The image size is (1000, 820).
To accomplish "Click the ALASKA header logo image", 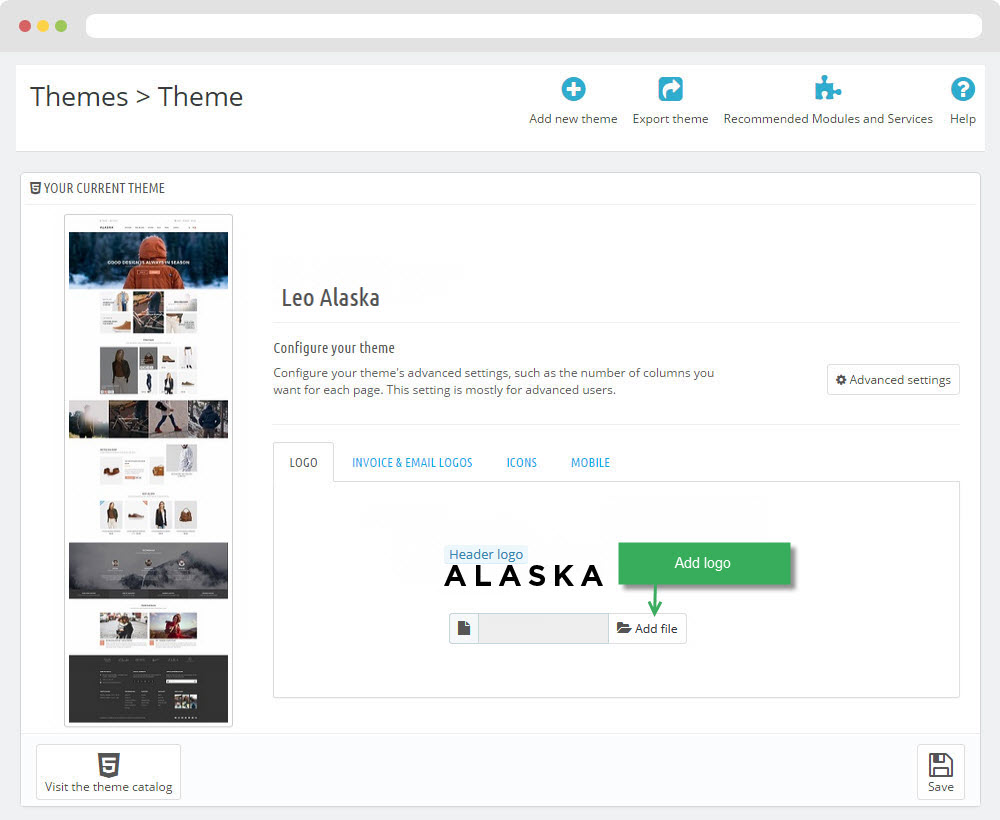I will click(x=524, y=575).
